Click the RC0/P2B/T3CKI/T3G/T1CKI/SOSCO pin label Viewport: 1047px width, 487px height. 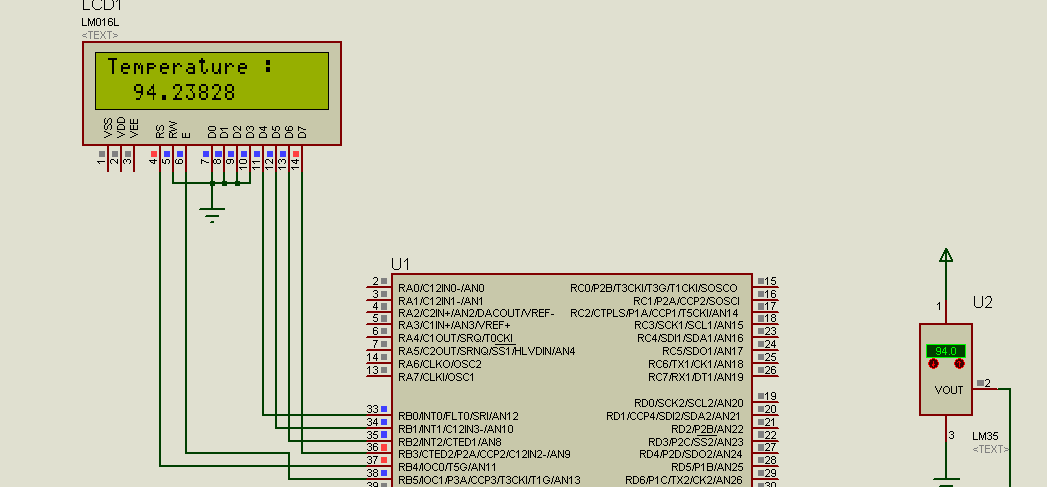[654, 288]
